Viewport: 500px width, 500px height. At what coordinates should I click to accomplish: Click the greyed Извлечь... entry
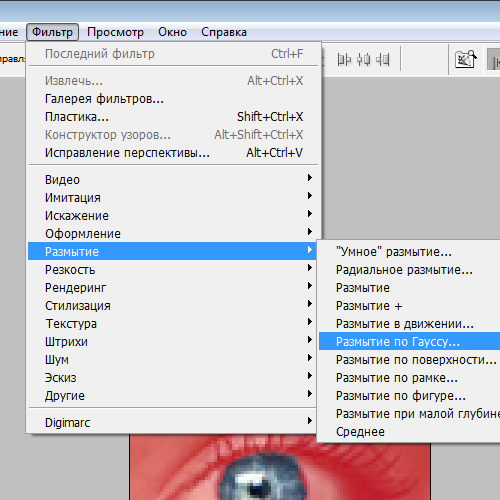click(x=174, y=81)
